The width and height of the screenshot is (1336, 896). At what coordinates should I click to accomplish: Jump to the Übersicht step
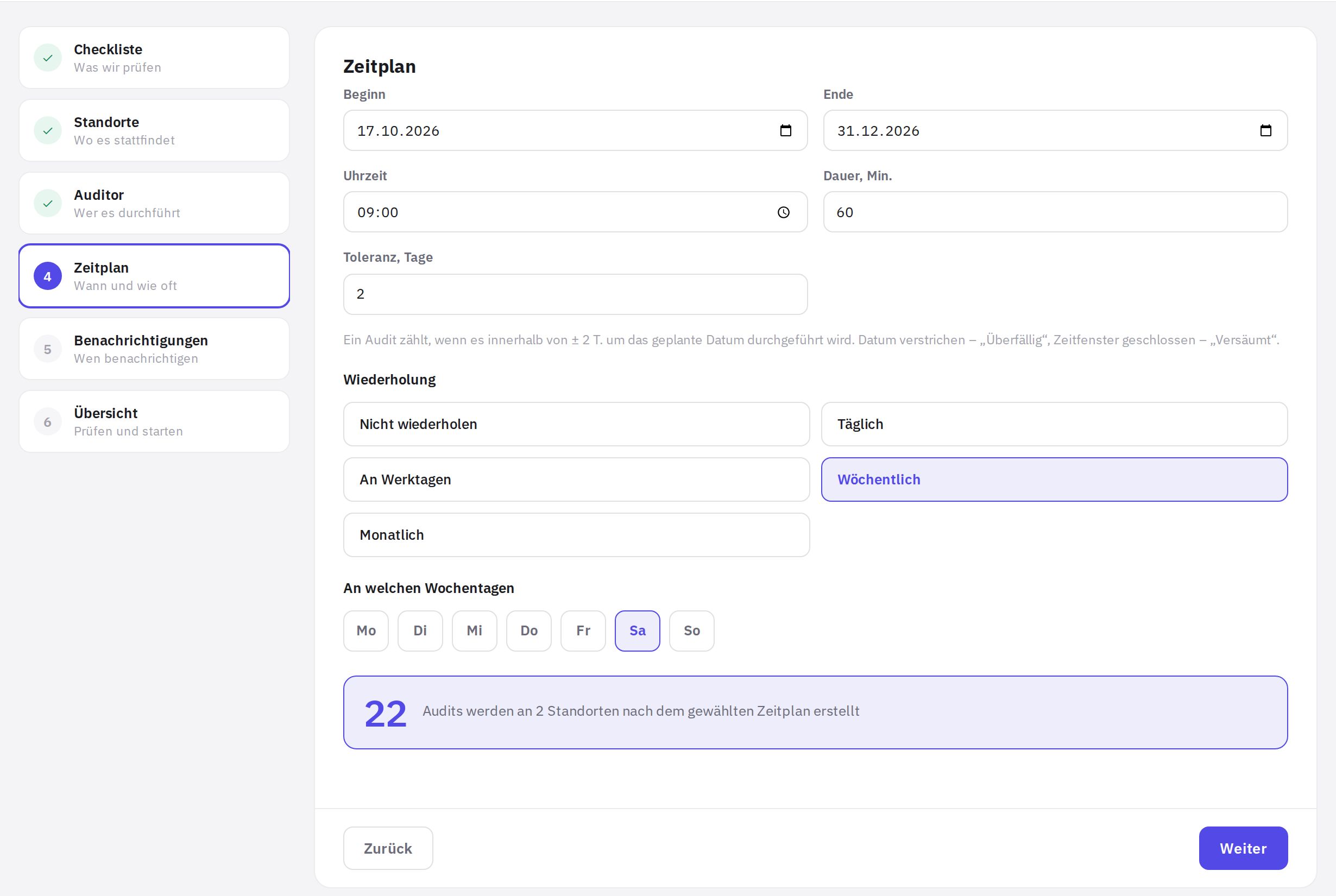154,422
